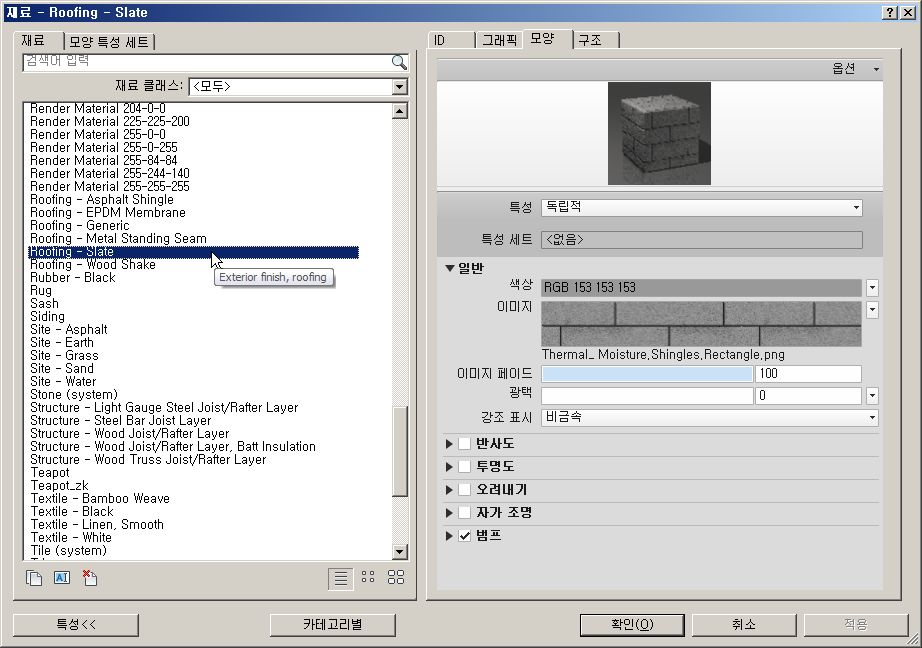Open the ID tab
922x648 pixels.
(451, 40)
